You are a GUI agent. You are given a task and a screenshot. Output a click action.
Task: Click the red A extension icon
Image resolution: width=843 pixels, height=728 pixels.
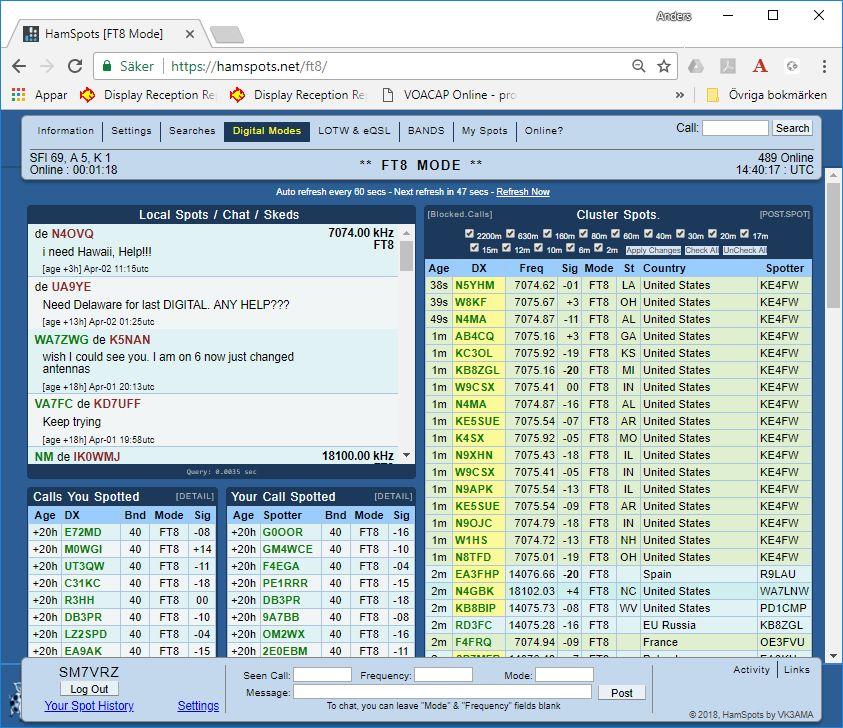[760, 66]
